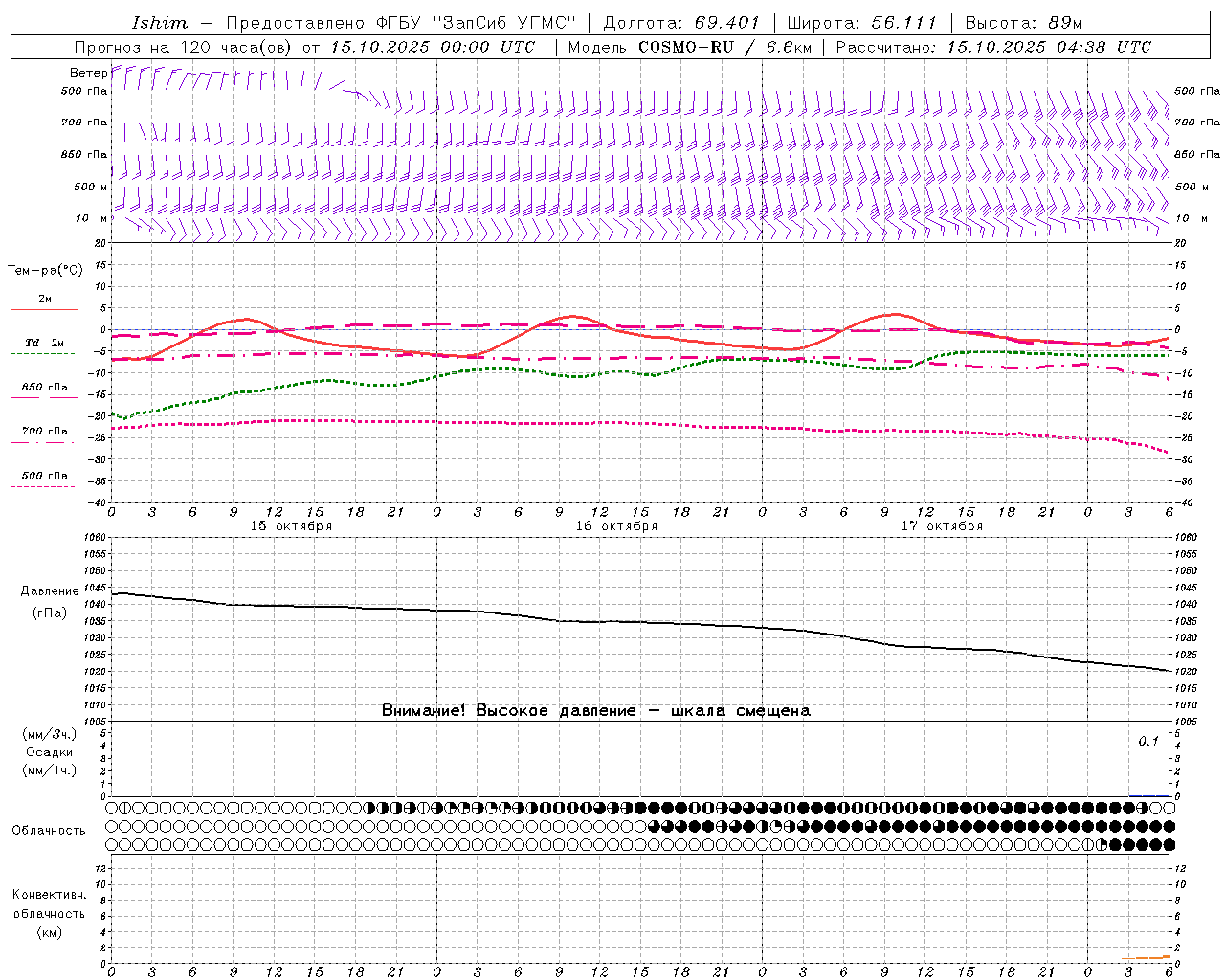The height and width of the screenshot is (980, 1225).
Task: Click '700 гПа' entry in temperature legend
Action: pos(44,432)
